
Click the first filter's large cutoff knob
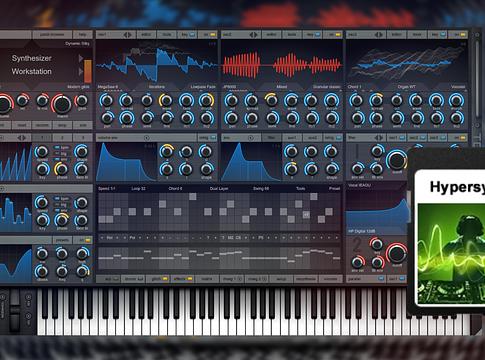(x=396, y=161)
